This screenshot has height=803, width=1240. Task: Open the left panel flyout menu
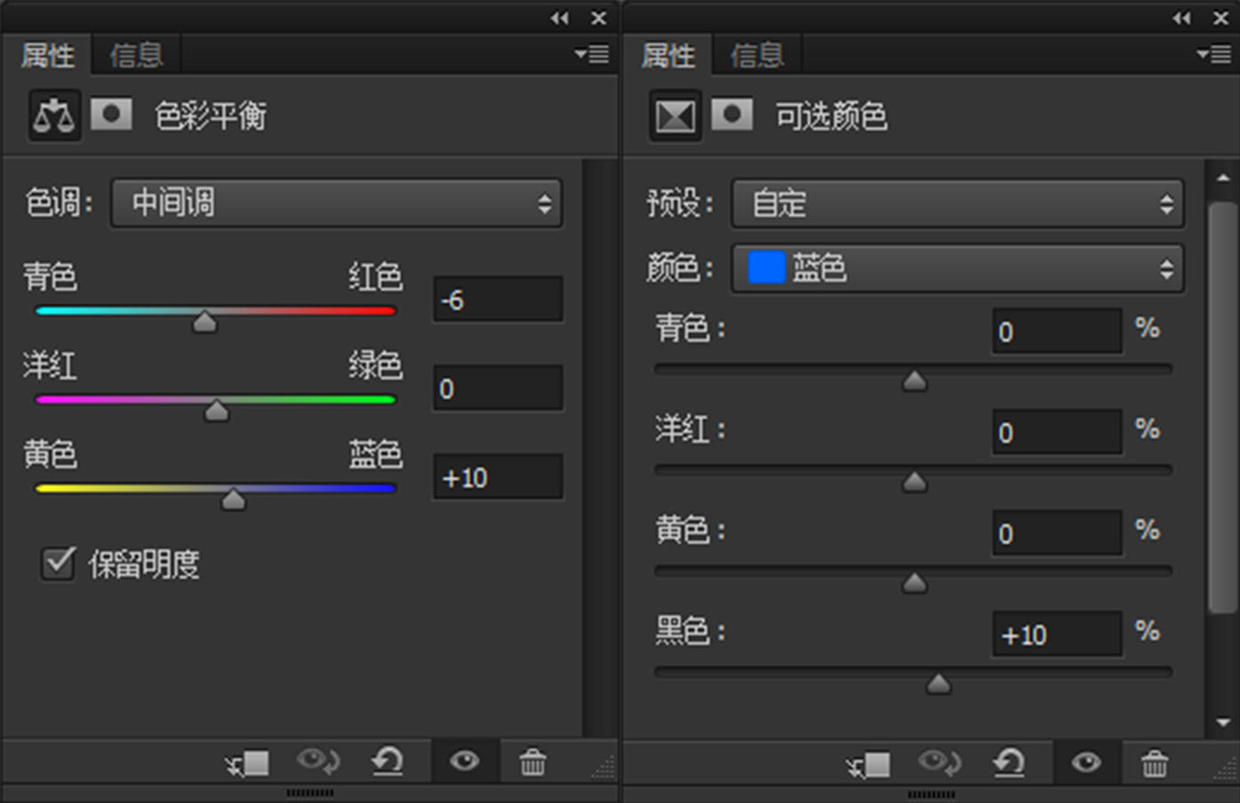click(x=592, y=55)
